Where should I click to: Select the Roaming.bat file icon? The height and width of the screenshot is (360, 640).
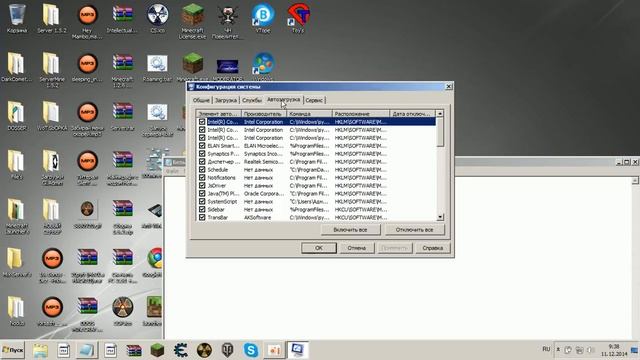coord(158,67)
